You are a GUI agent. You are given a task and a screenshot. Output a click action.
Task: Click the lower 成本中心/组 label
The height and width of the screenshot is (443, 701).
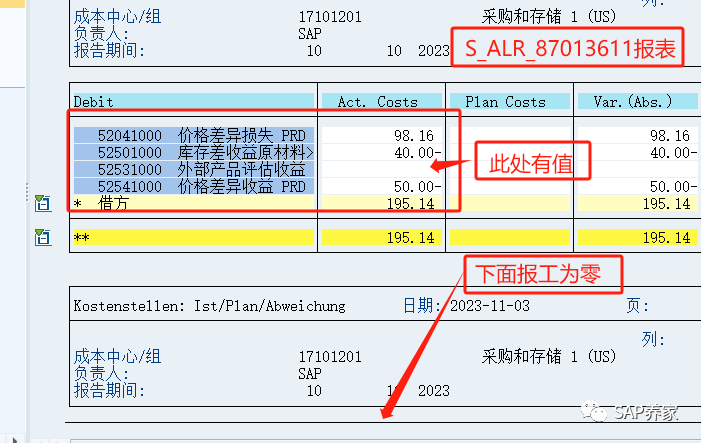pyautogui.click(x=117, y=356)
